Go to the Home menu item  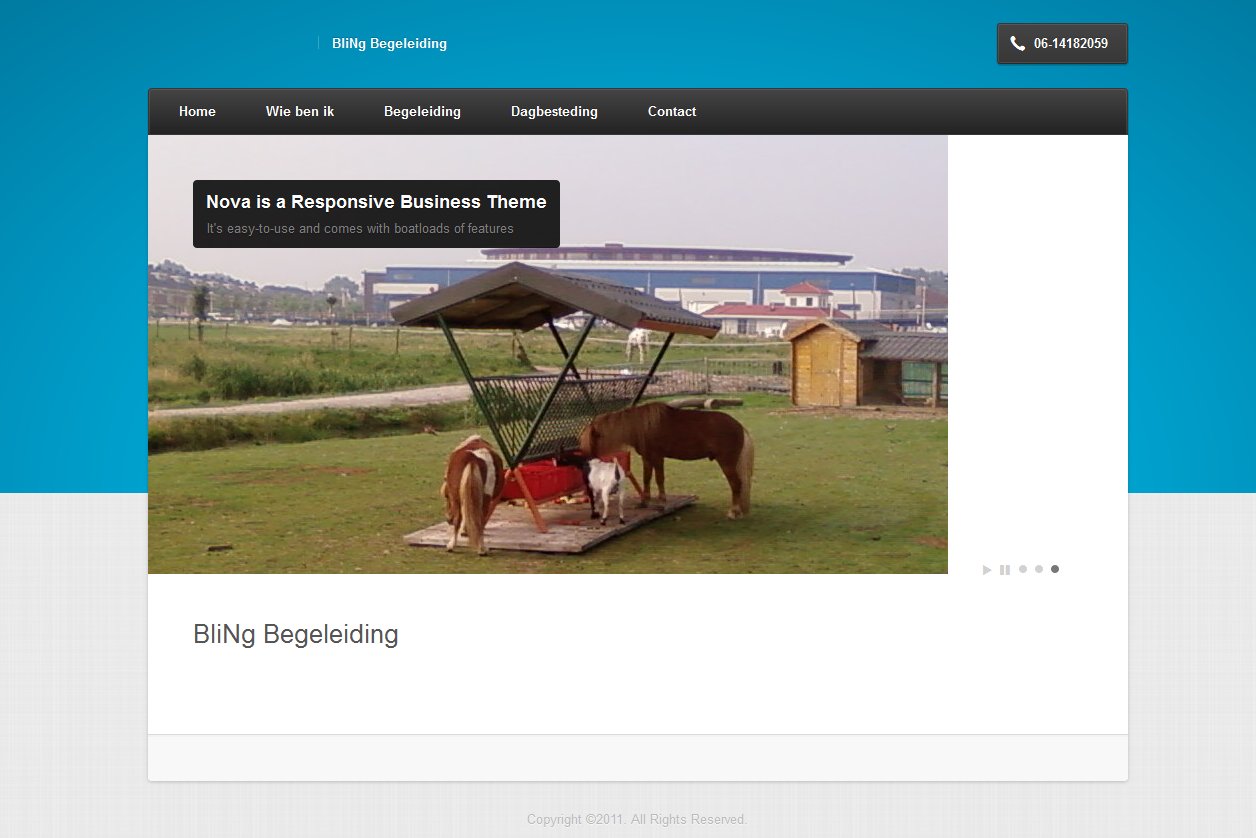click(x=197, y=112)
